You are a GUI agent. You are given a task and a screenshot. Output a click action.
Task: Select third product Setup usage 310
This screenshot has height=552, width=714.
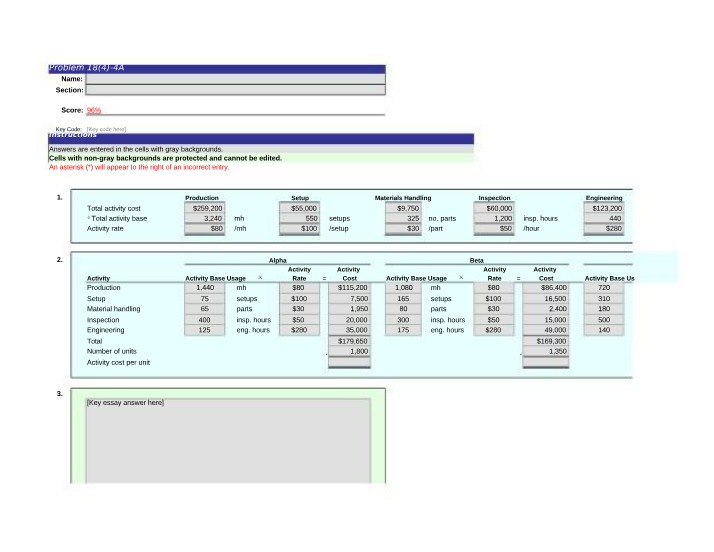click(604, 299)
